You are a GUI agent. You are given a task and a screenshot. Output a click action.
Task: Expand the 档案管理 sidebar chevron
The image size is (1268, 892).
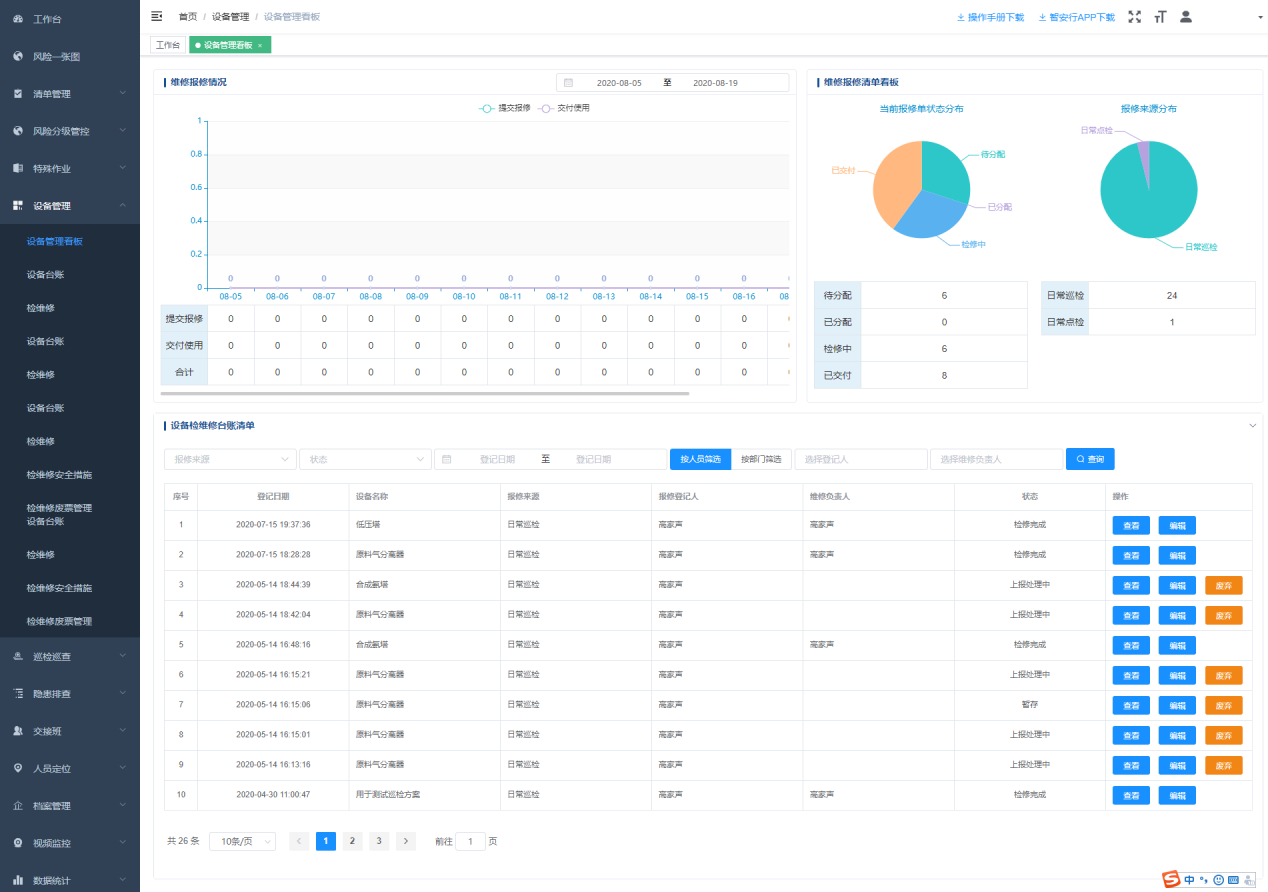click(x=122, y=805)
